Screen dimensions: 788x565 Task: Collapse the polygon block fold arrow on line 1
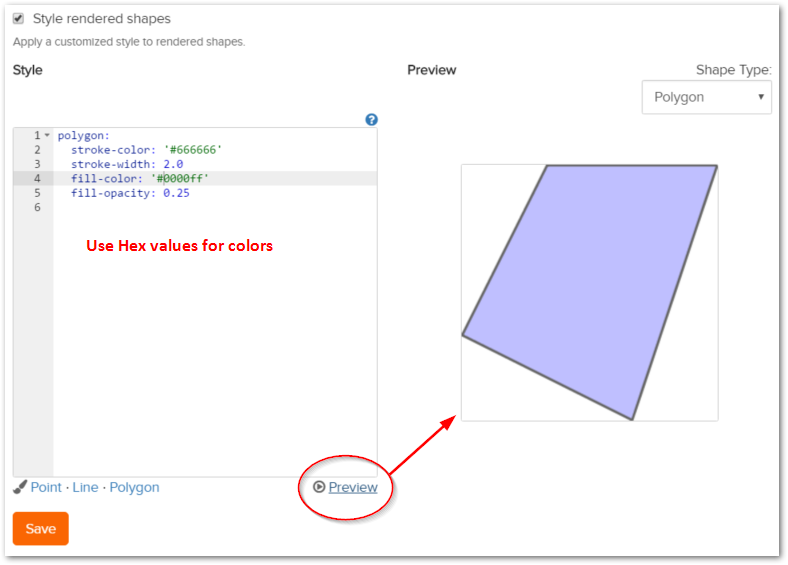47,135
